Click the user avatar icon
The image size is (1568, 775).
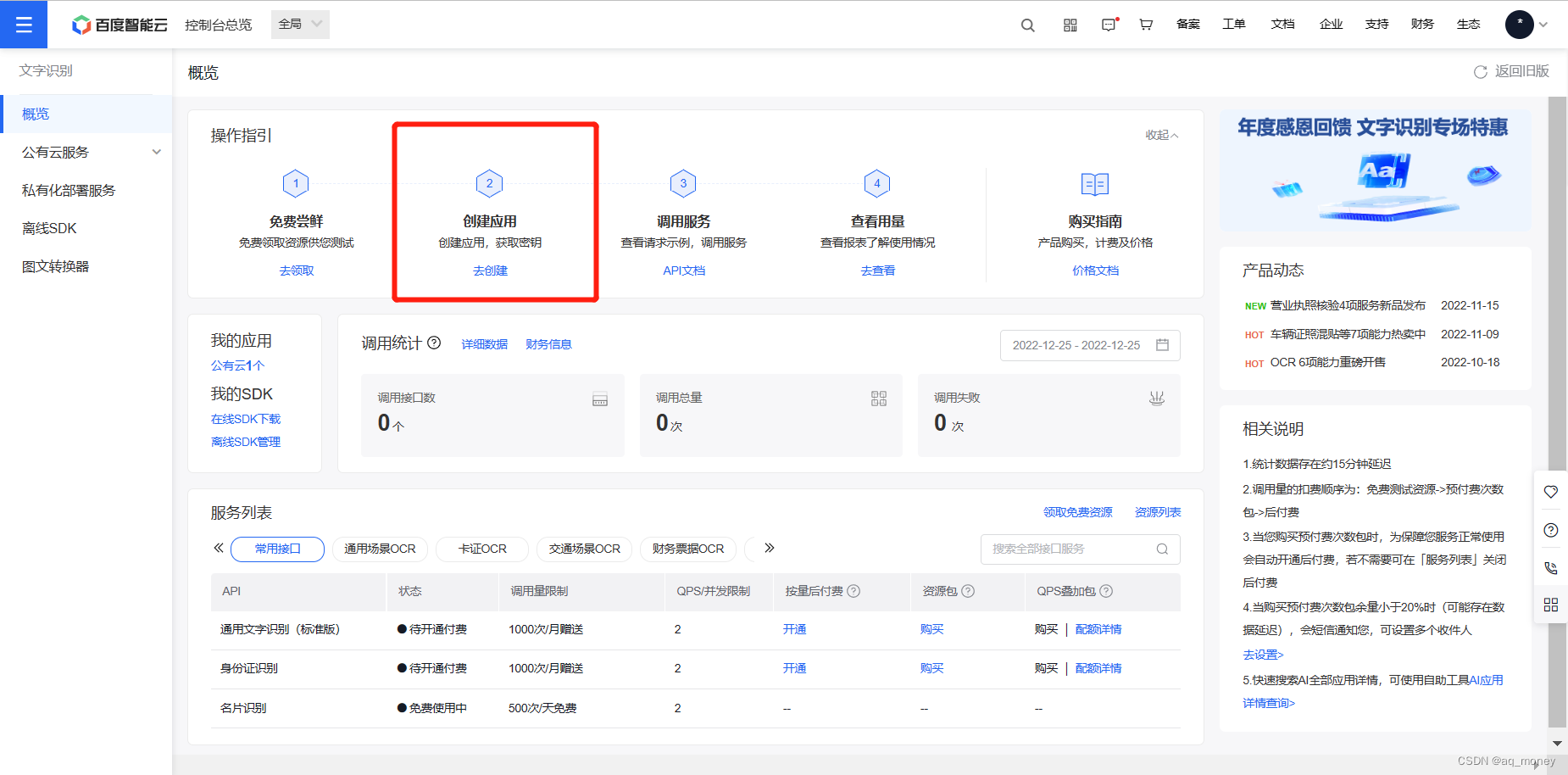(x=1520, y=24)
